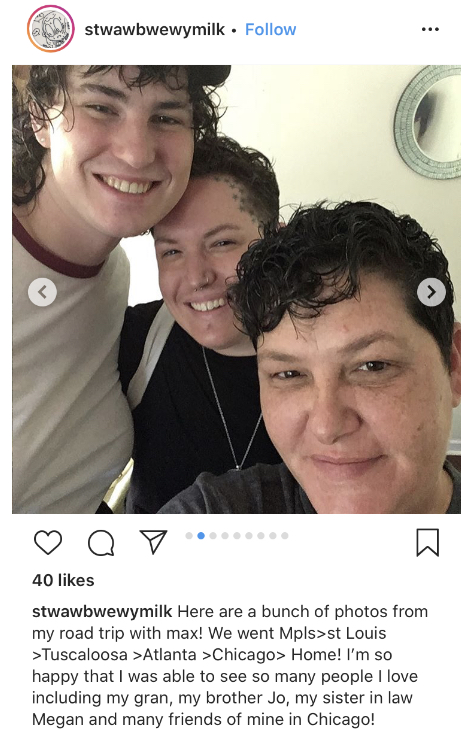Screen dimensions: 461x729
Task: Follow the stwawbwewymilk account
Action: [270, 29]
